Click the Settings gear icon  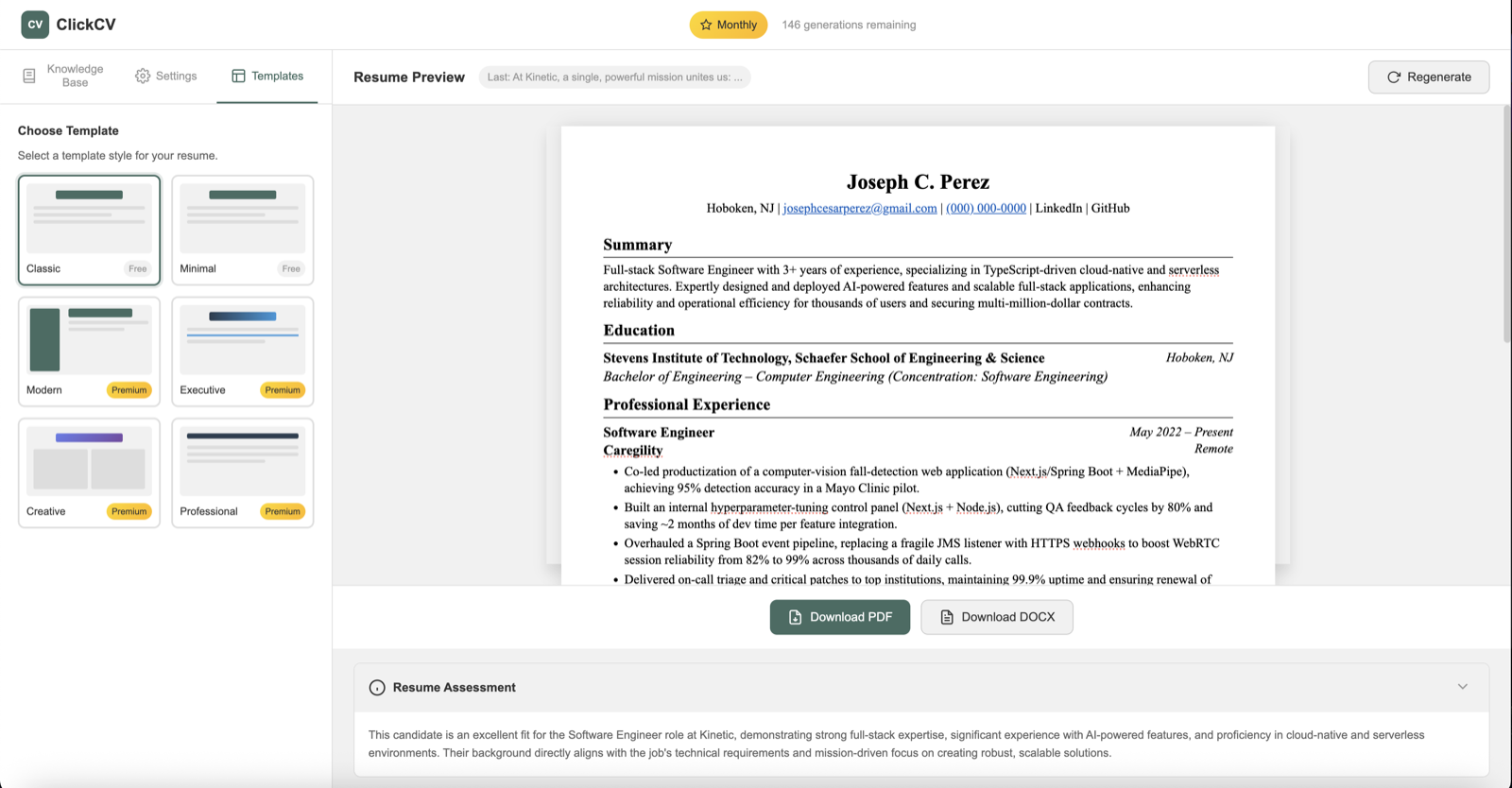[x=143, y=76]
